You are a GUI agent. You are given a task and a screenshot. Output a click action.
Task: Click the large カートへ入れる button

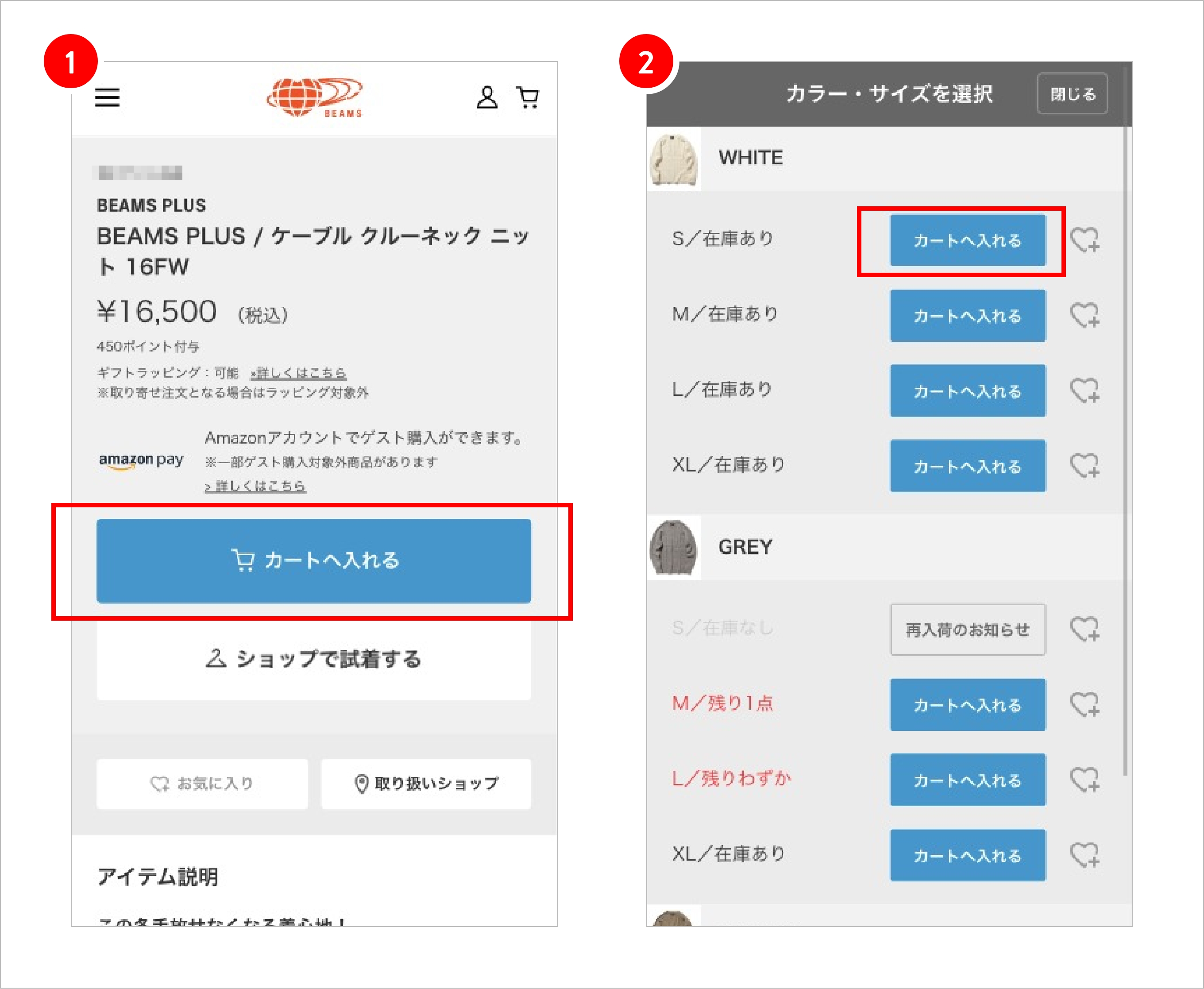314,560
